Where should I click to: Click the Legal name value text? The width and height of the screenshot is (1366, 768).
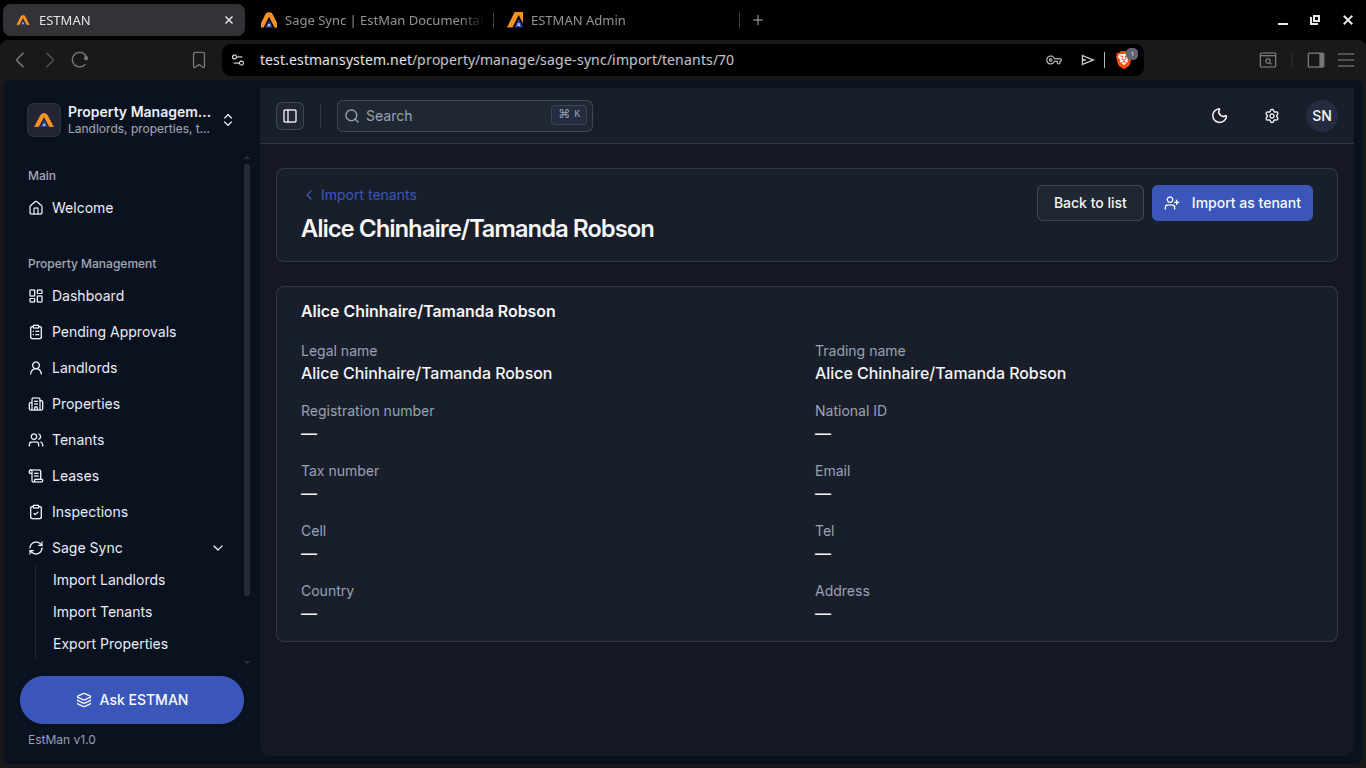[427, 374]
